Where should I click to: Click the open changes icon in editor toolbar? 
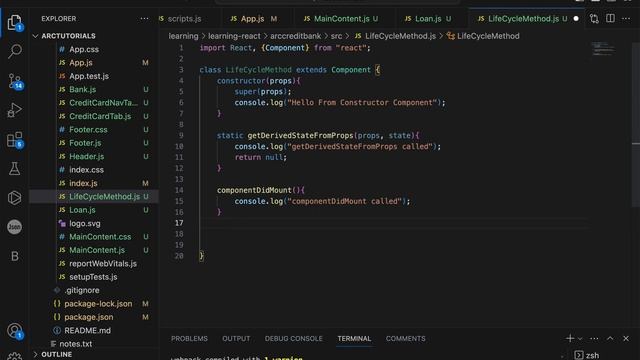coord(594,19)
